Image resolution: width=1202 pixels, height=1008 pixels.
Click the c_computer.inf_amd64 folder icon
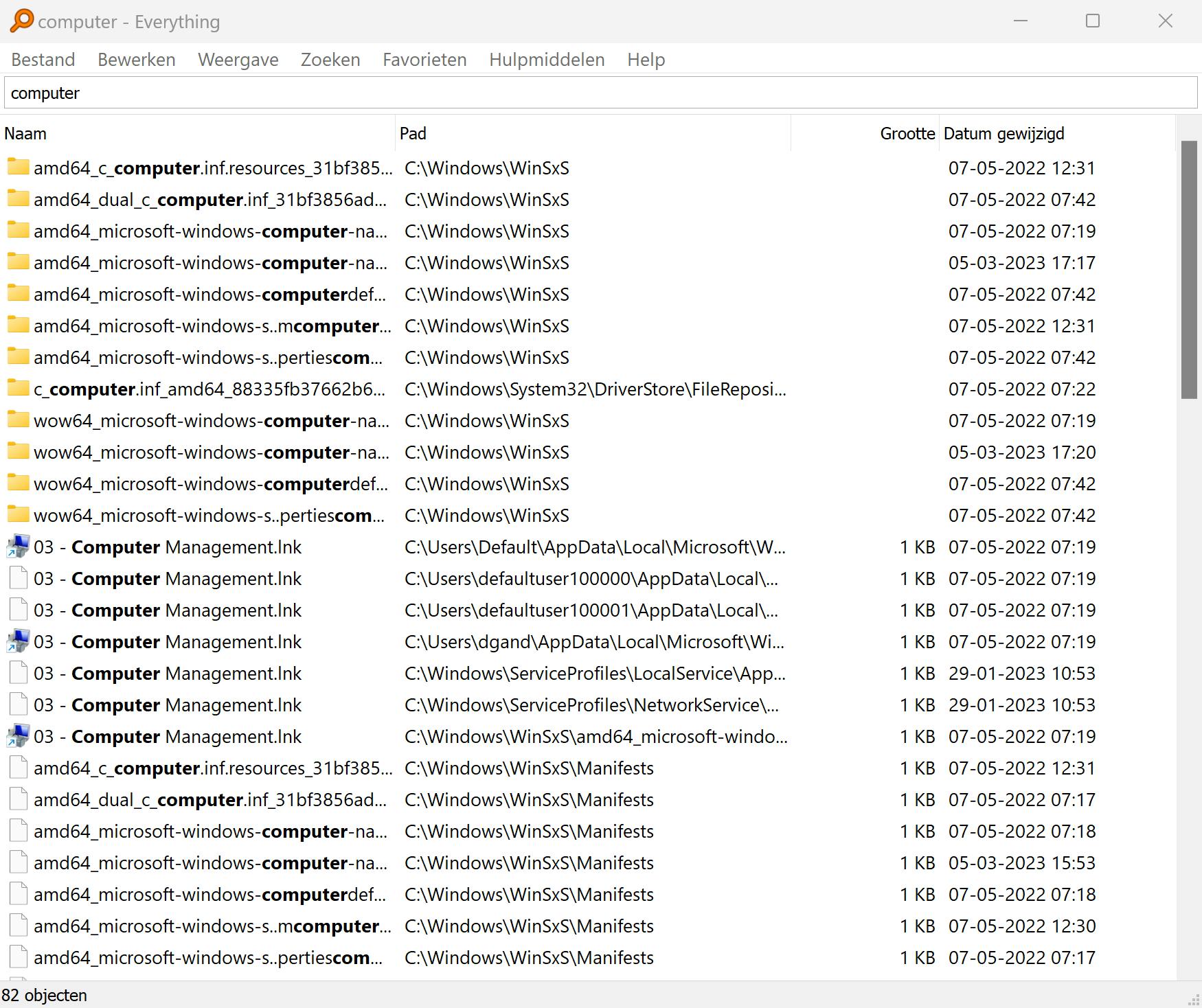coord(18,389)
